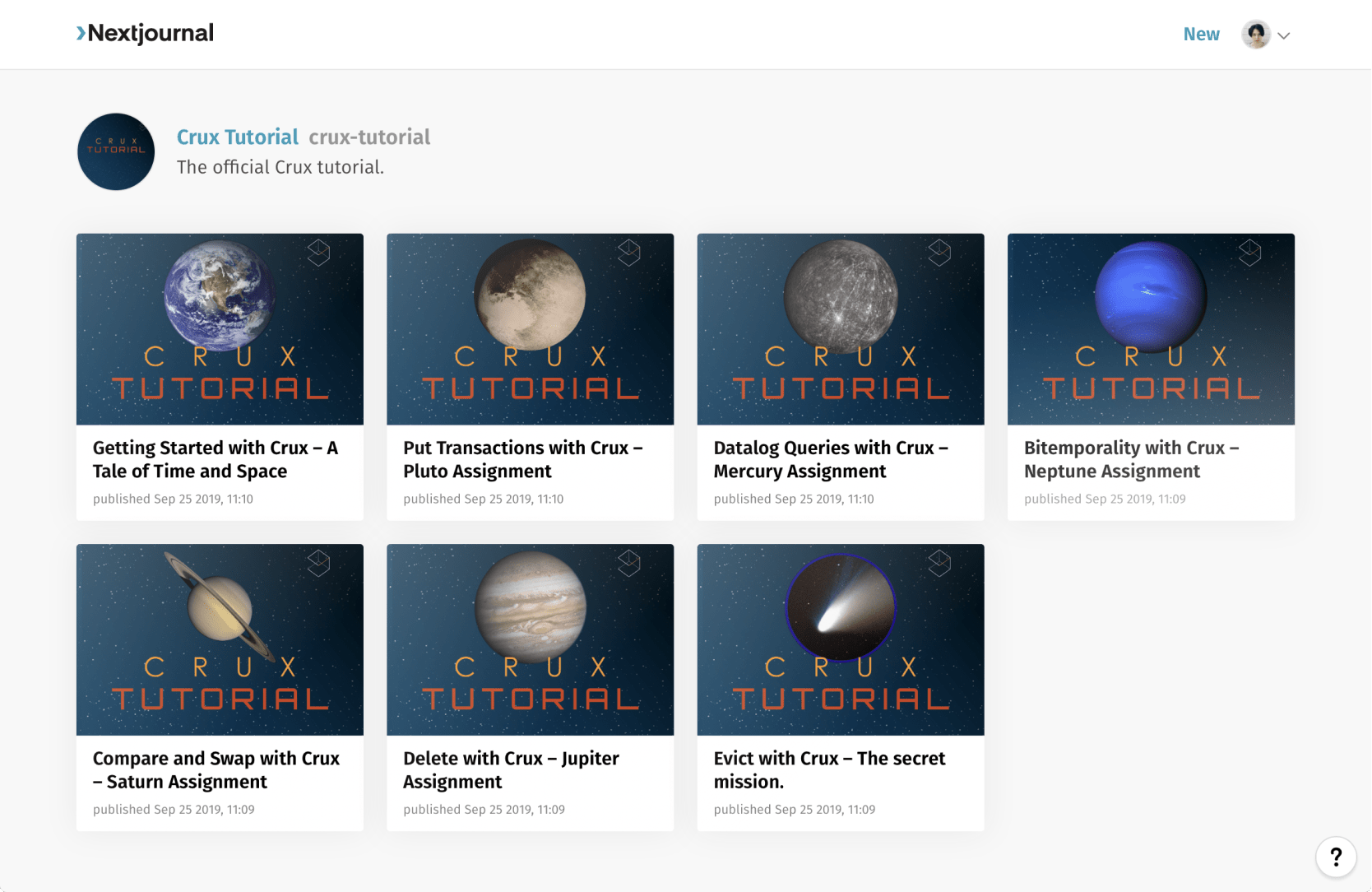Open 'Datalog Queries with Crux' title
This screenshot has height=892, width=1372.
click(831, 459)
